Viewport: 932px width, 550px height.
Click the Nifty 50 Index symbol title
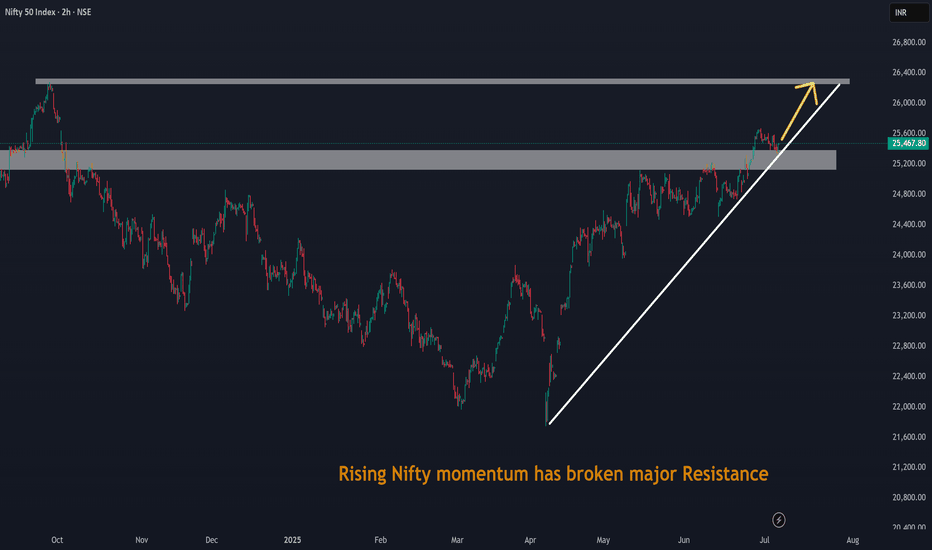48,12
